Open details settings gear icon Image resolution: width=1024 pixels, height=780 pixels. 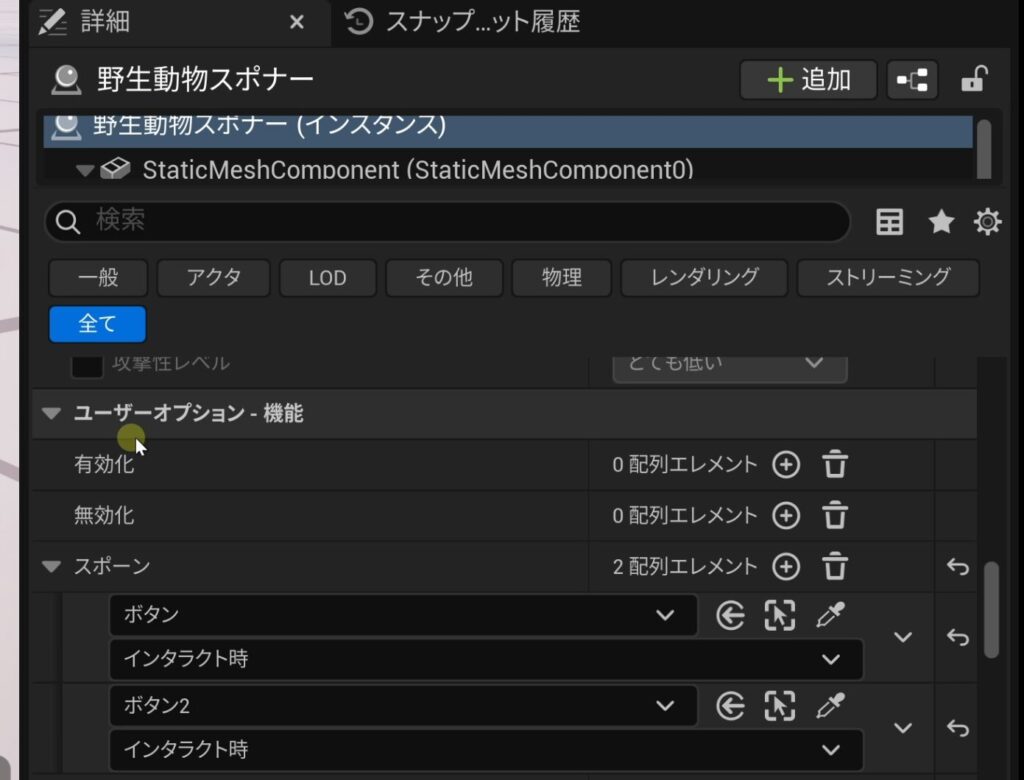987,222
